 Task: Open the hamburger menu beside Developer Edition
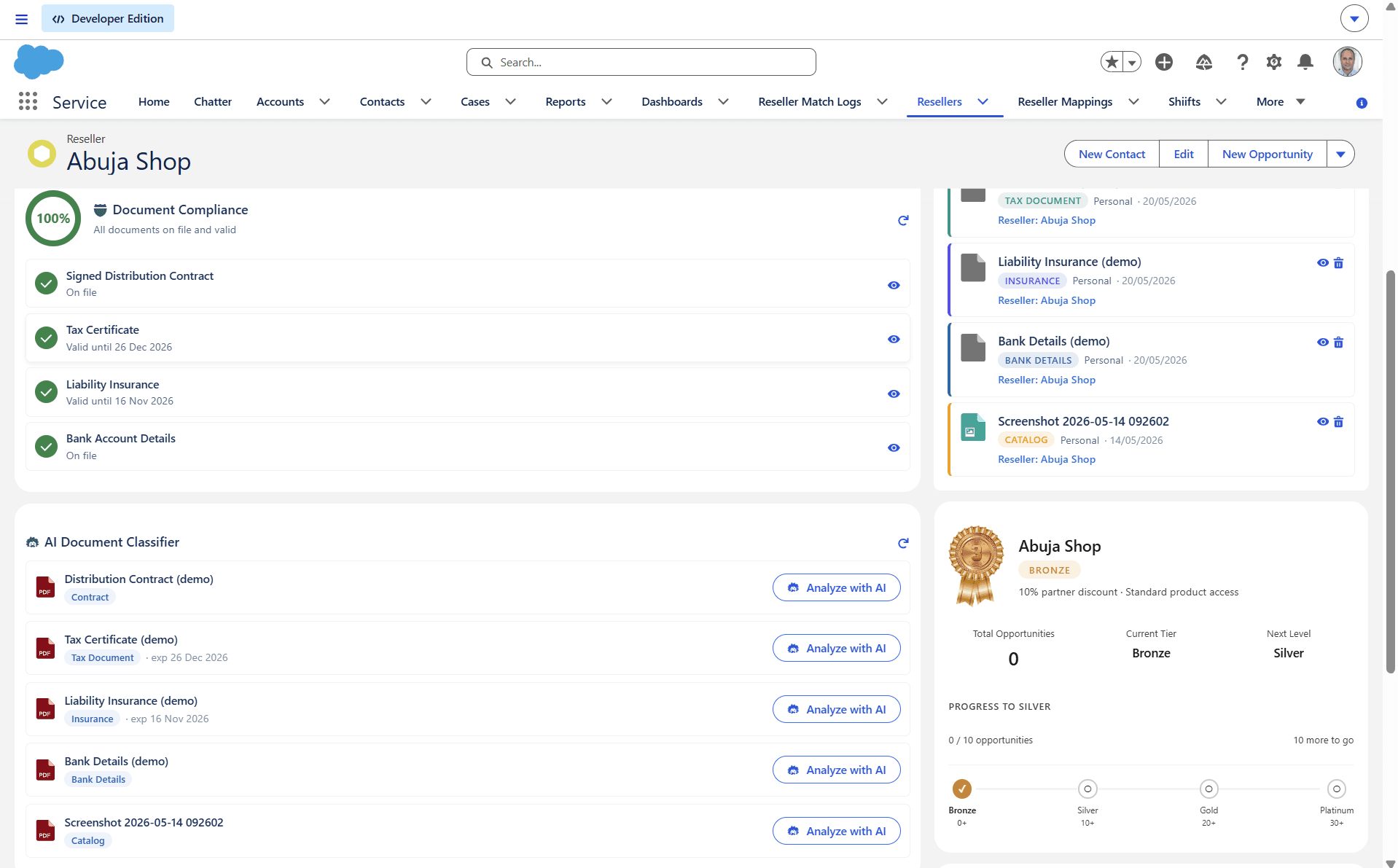point(22,19)
